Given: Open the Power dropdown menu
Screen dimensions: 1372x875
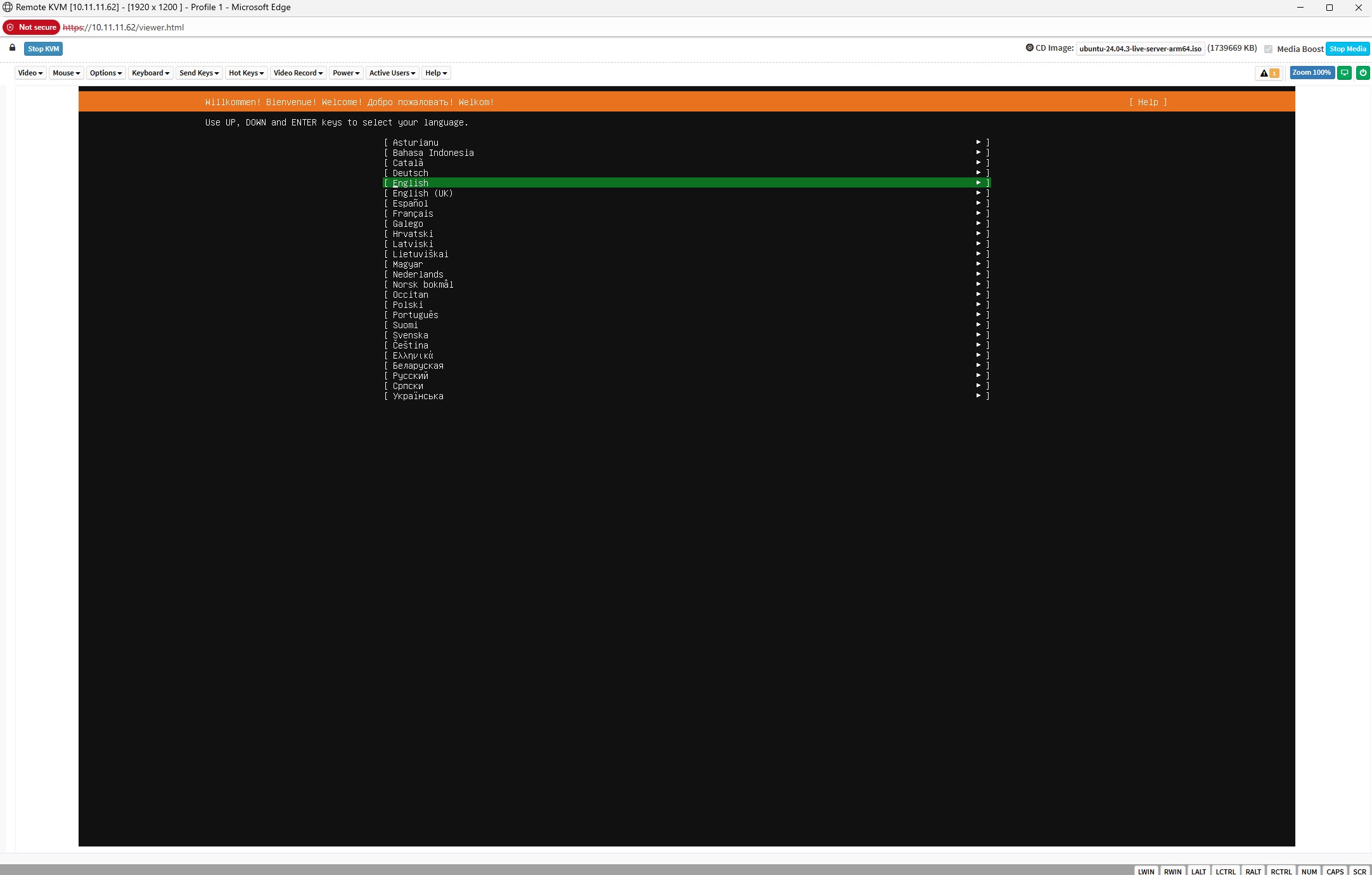Looking at the screenshot, I should pos(346,73).
